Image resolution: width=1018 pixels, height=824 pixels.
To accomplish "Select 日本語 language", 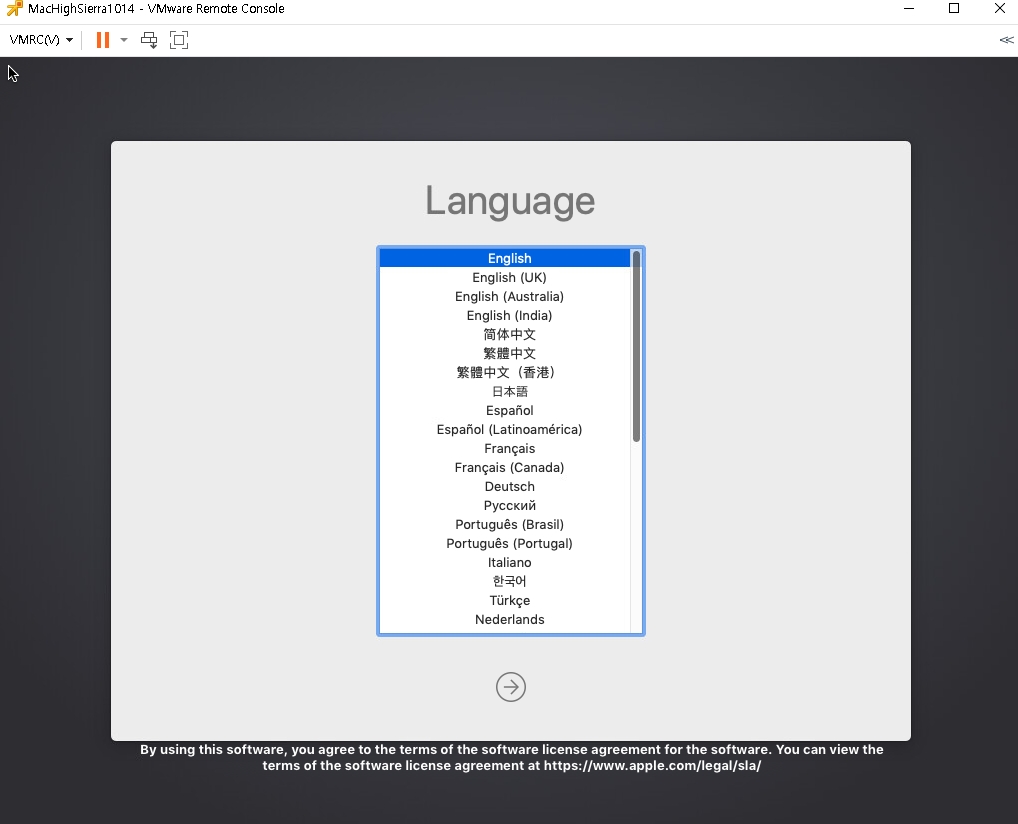I will pyautogui.click(x=504, y=392).
